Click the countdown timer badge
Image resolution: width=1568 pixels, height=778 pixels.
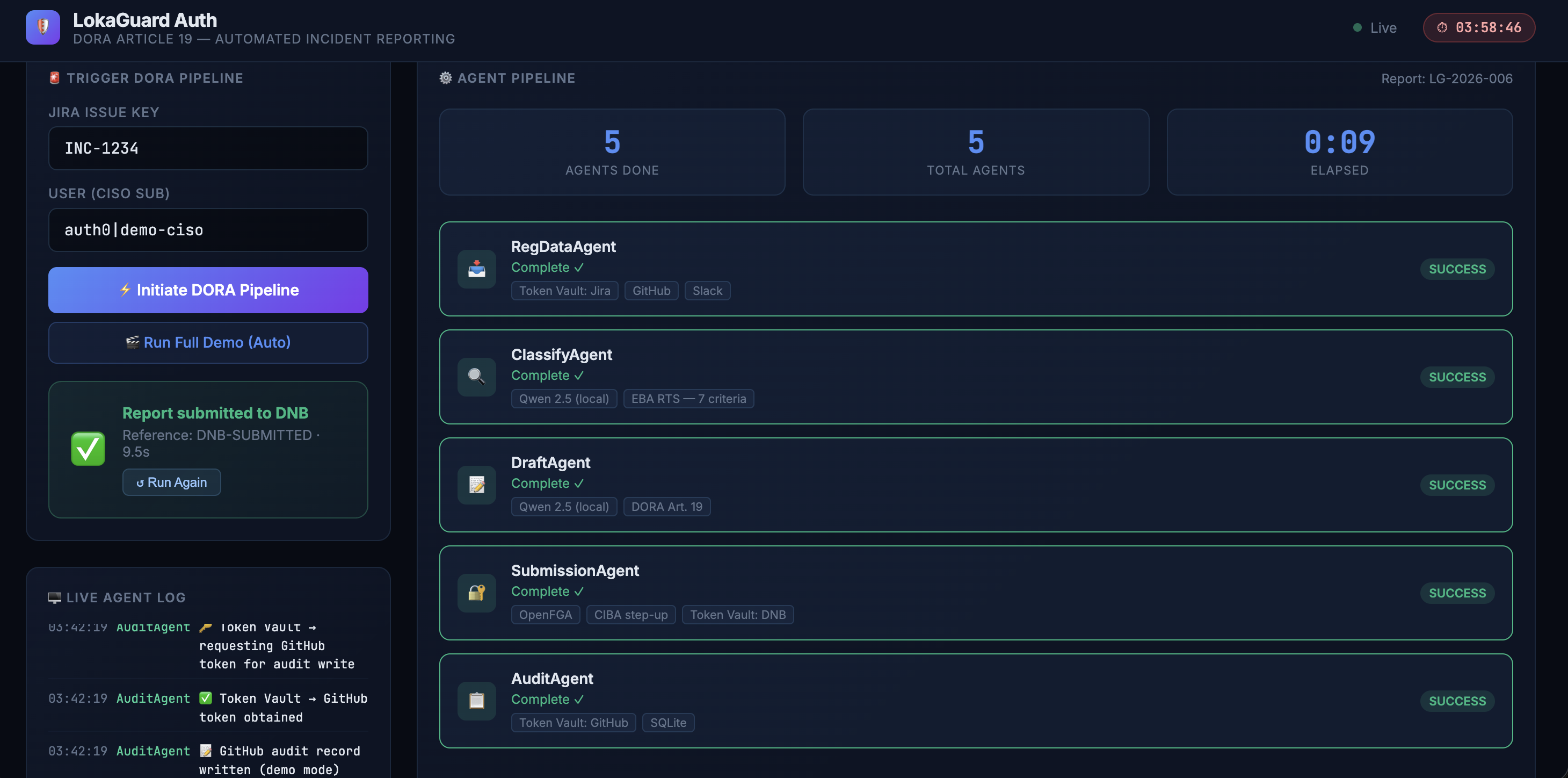tap(1478, 27)
